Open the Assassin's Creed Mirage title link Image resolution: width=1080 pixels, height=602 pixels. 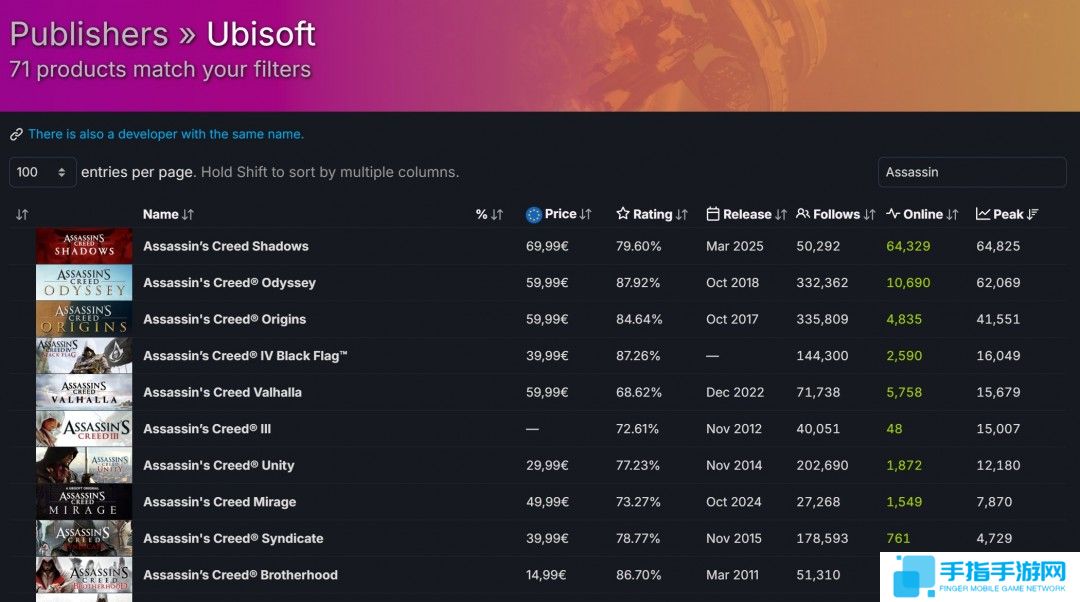point(220,501)
